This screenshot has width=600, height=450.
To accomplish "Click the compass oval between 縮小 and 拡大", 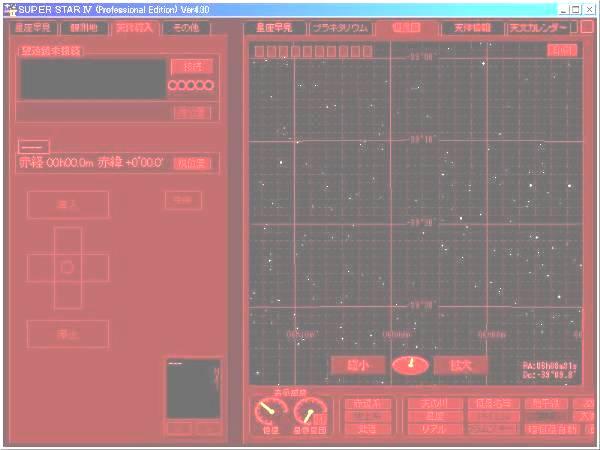I will (410, 365).
